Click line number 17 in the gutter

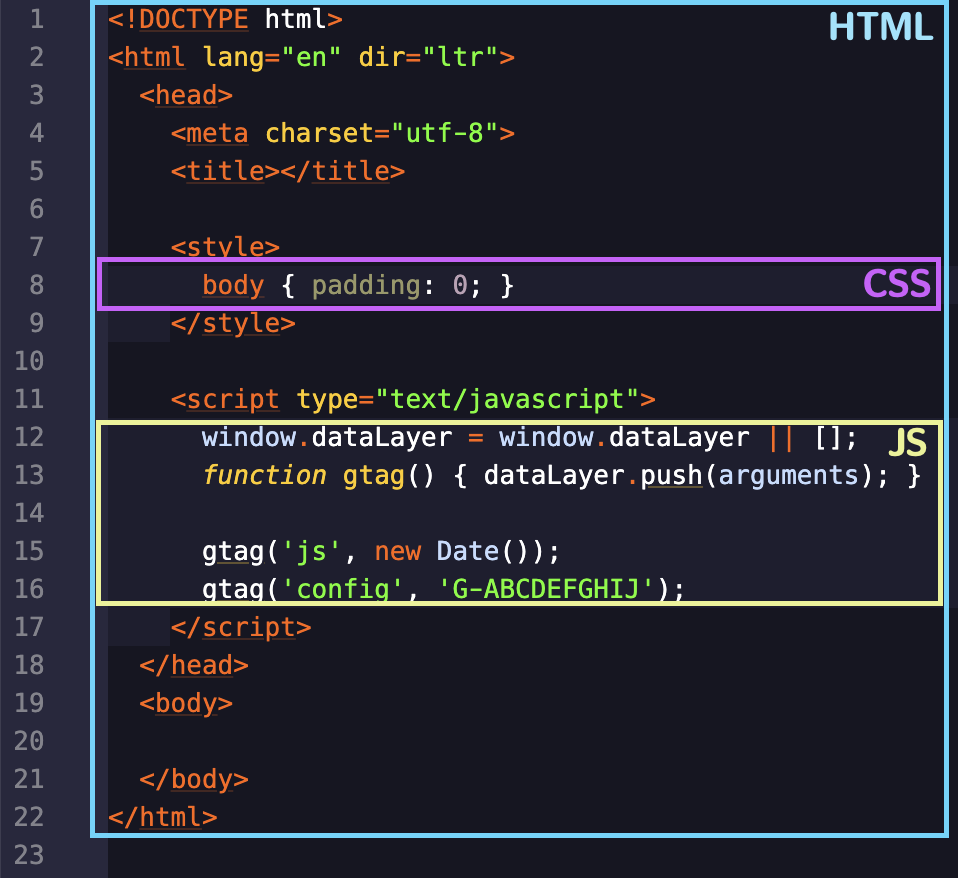[x=29, y=627]
